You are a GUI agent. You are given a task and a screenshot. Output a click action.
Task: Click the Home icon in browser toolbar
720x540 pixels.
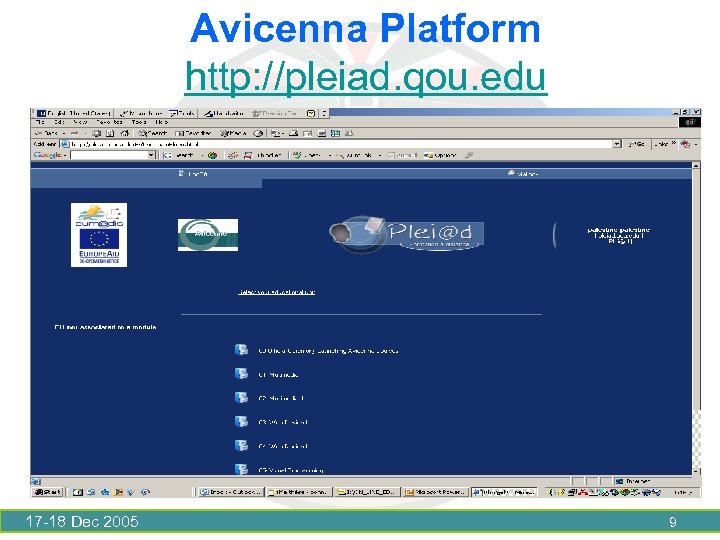coord(124,133)
